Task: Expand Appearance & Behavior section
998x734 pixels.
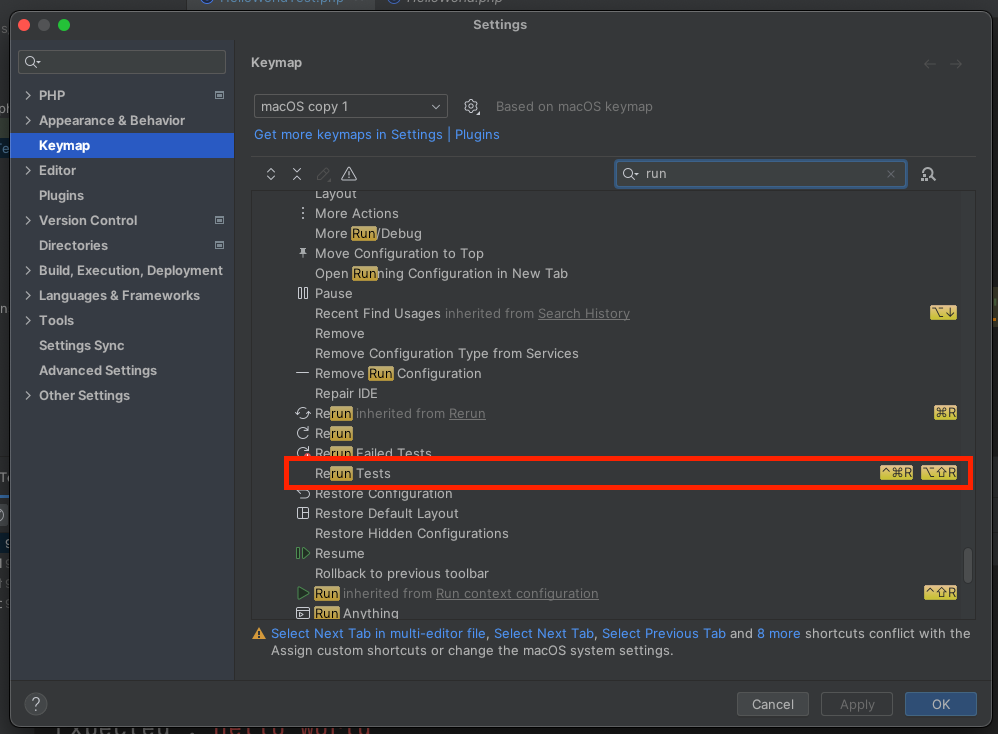Action: click(x=28, y=120)
